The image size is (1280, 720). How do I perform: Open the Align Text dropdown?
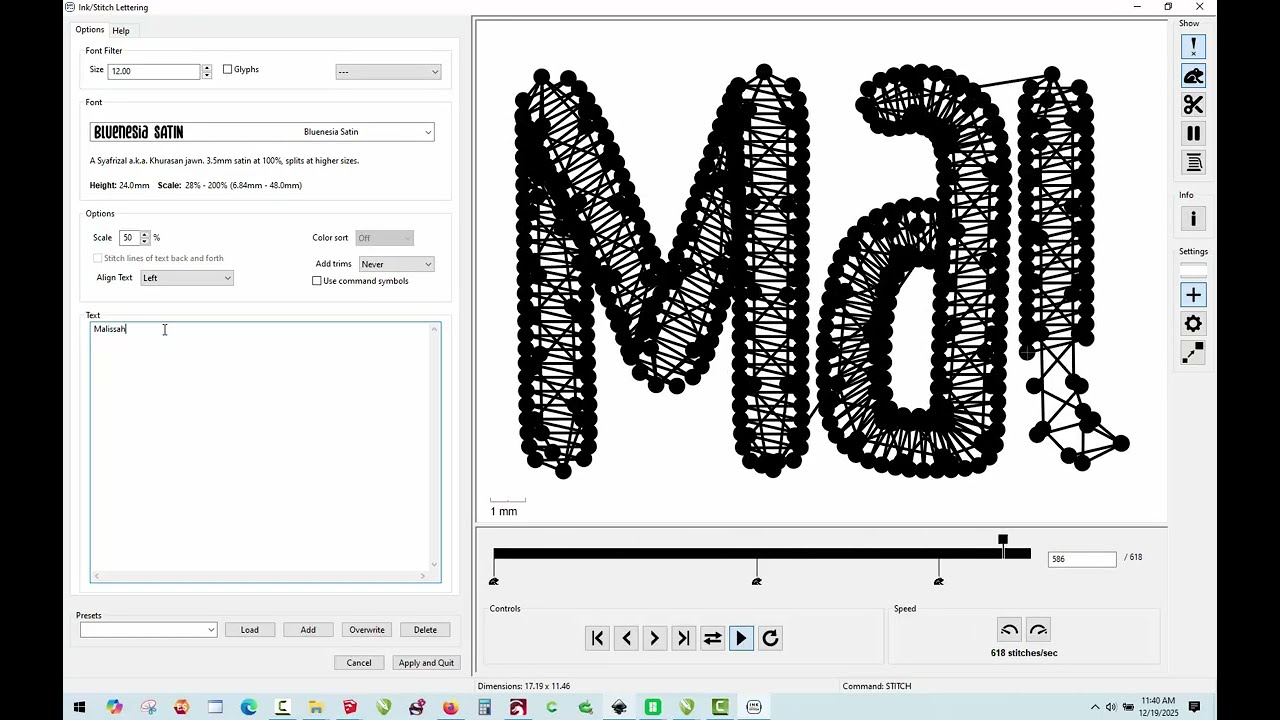click(187, 278)
